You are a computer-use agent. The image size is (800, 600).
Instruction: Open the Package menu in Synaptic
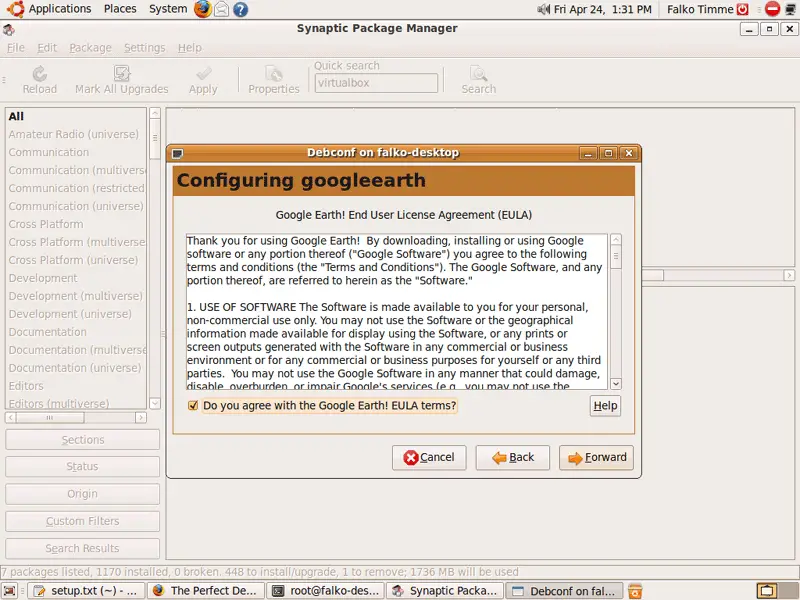pyautogui.click(x=90, y=47)
